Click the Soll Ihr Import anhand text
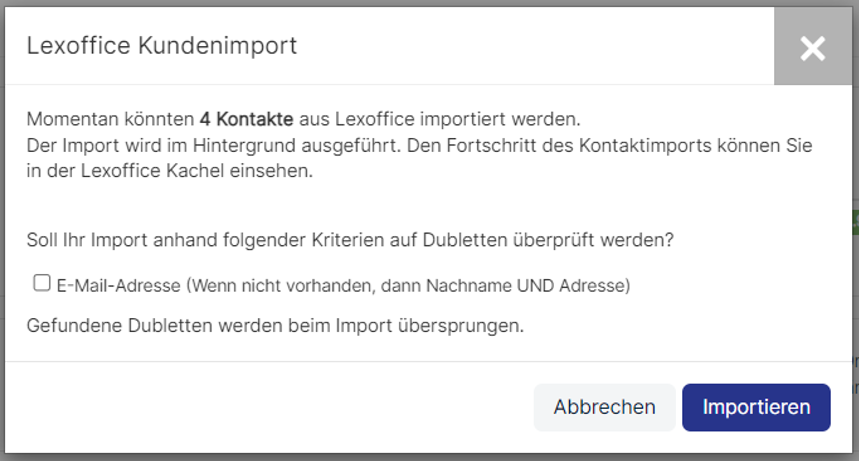The image size is (859, 461). coord(122,240)
